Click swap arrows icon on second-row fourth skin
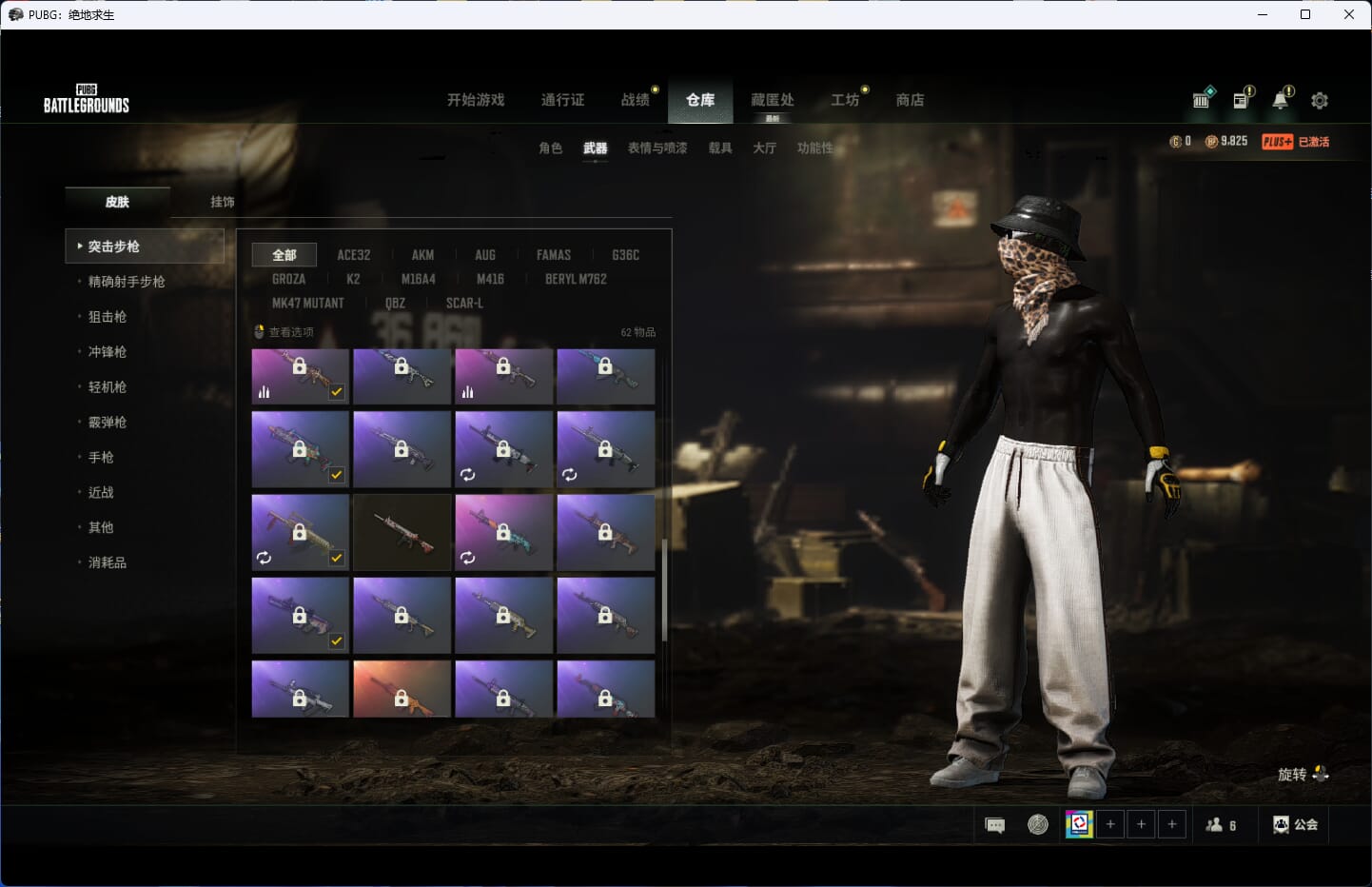1372x887 pixels. [569, 474]
